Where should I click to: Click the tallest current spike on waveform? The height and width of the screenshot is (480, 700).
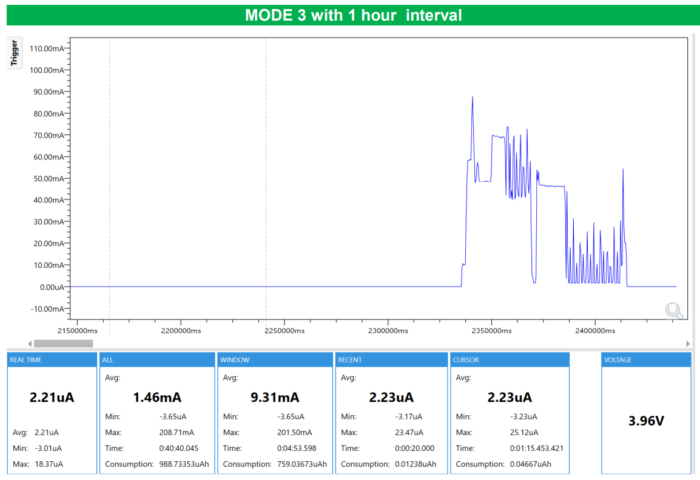tap(473, 99)
